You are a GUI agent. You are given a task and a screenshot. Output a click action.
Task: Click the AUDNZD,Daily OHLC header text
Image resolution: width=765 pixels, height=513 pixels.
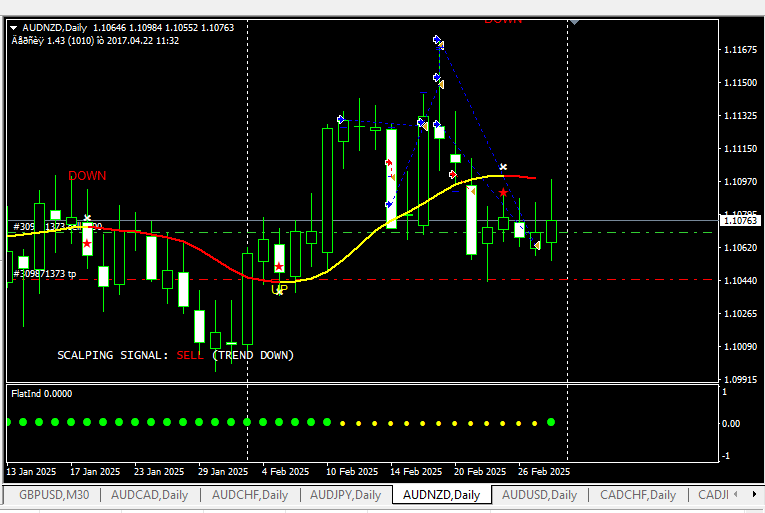tap(128, 28)
